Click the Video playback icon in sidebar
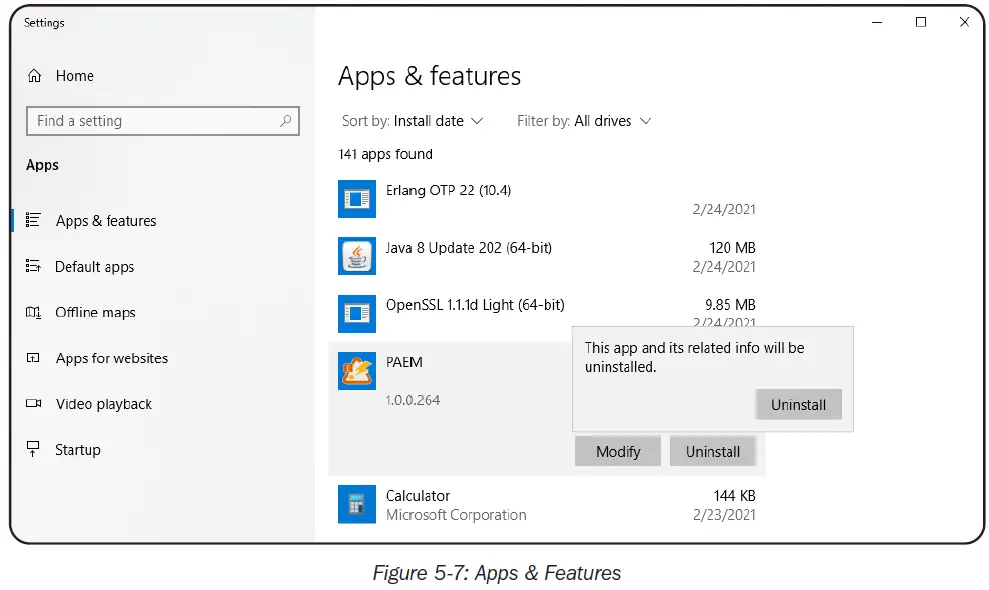This screenshot has height=590, width=989. (x=35, y=404)
